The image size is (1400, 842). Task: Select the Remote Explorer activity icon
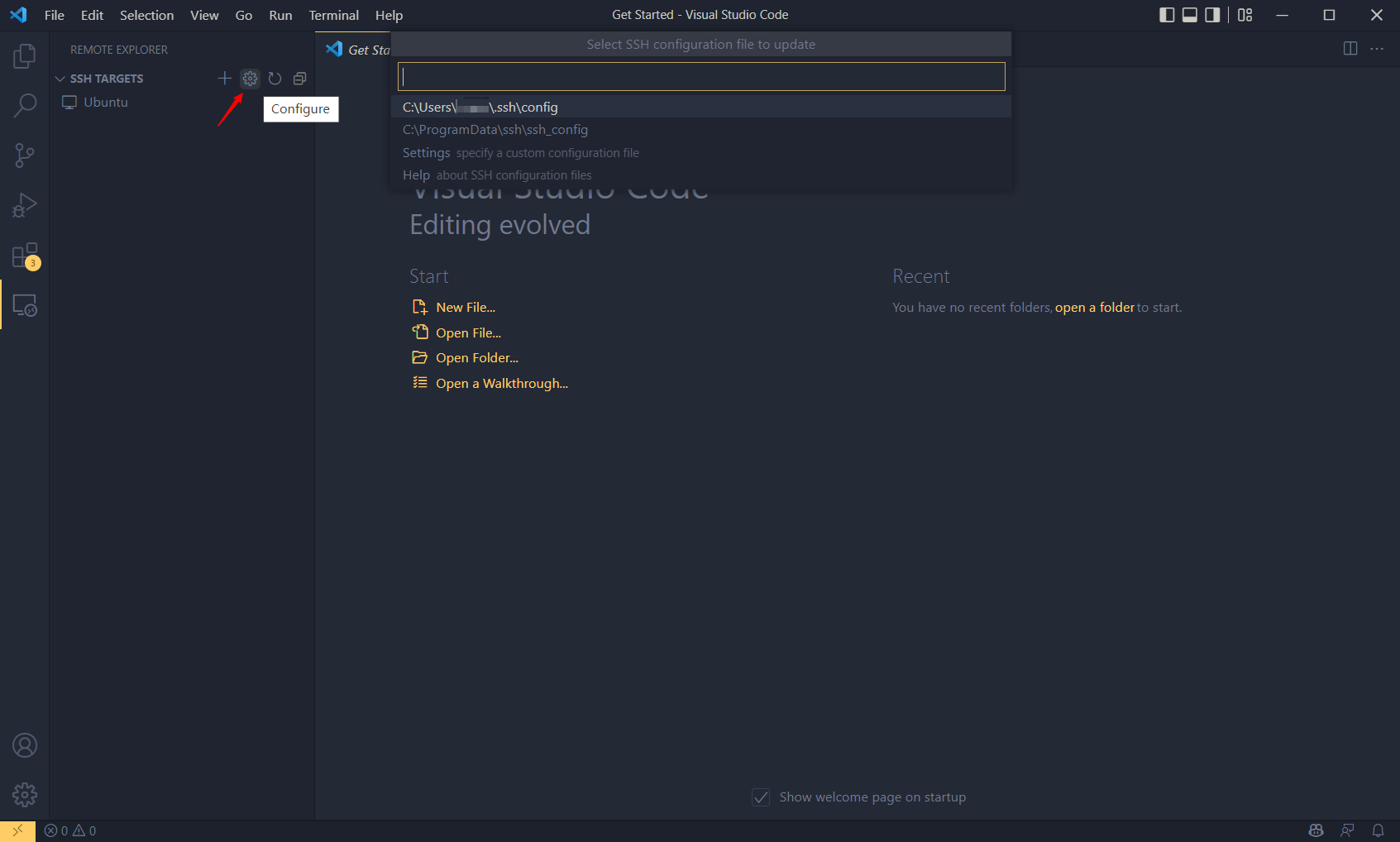25,305
